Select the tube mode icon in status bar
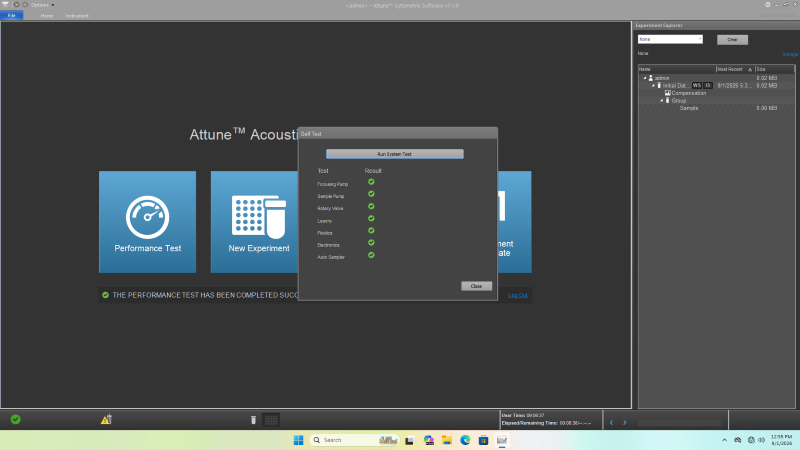 (x=253, y=420)
